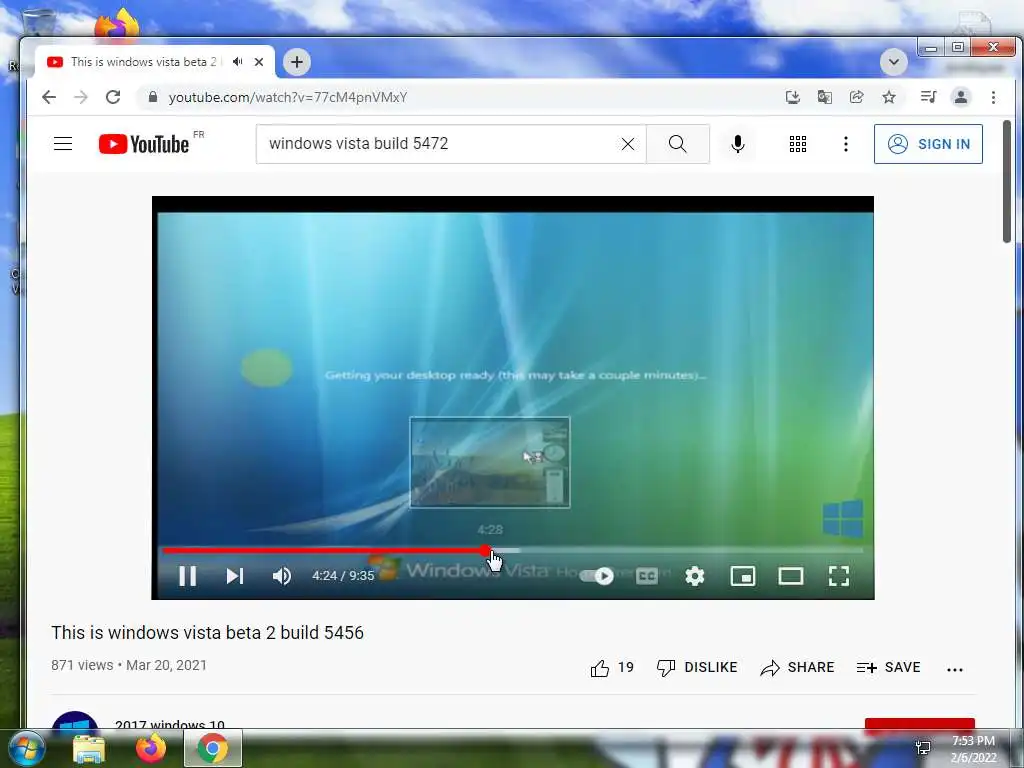Image resolution: width=1024 pixels, height=768 pixels.
Task: Open the Windows Start orb
Action: 27,748
